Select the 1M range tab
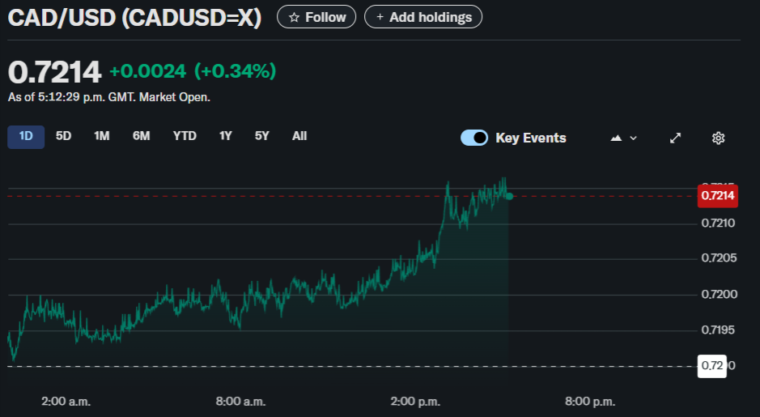The image size is (760, 417). pos(102,136)
